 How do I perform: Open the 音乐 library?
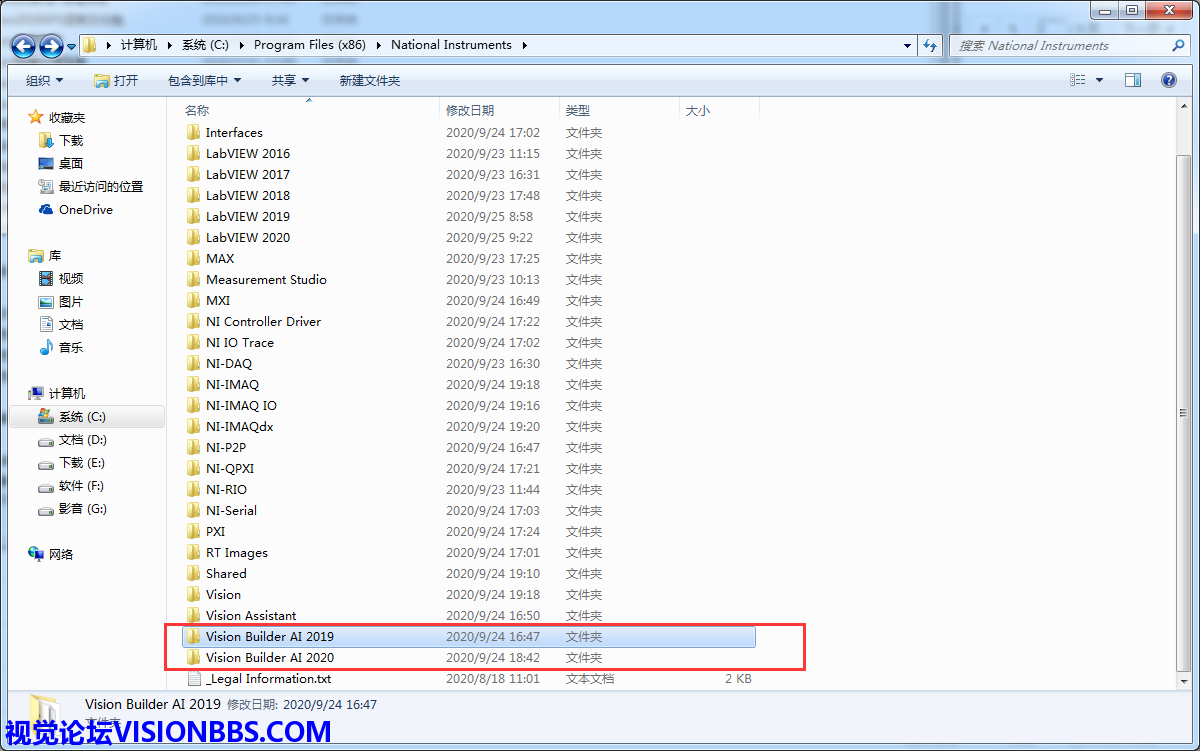pyautogui.click(x=71, y=347)
